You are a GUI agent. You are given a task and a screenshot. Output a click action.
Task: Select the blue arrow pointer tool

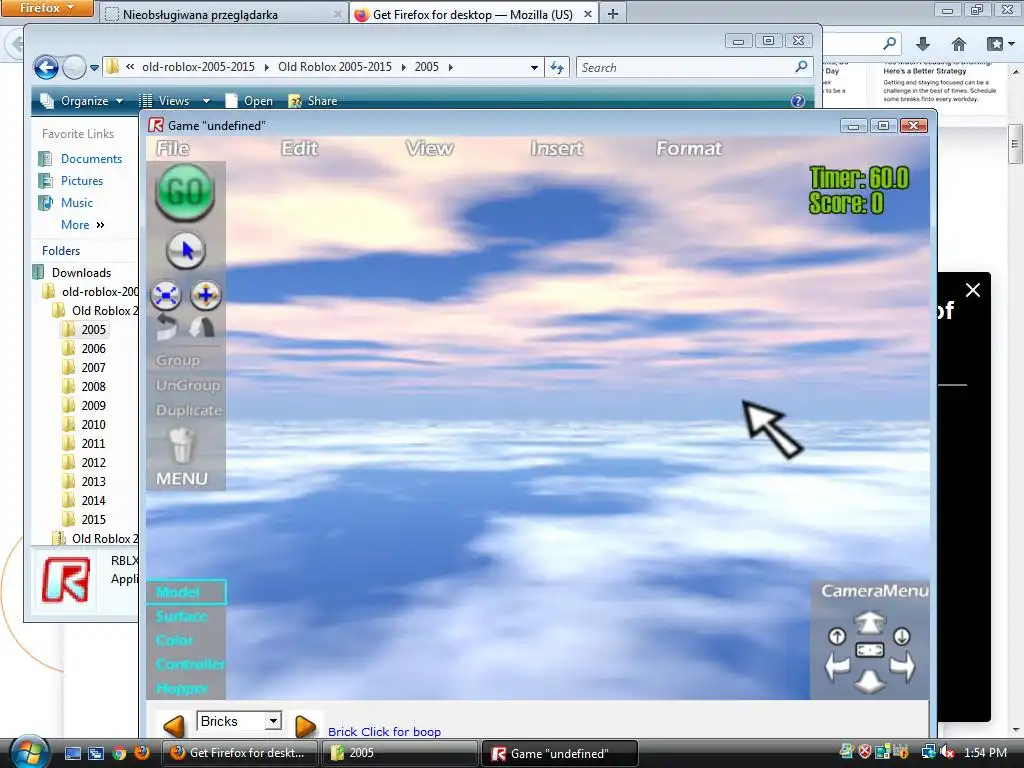coord(185,250)
